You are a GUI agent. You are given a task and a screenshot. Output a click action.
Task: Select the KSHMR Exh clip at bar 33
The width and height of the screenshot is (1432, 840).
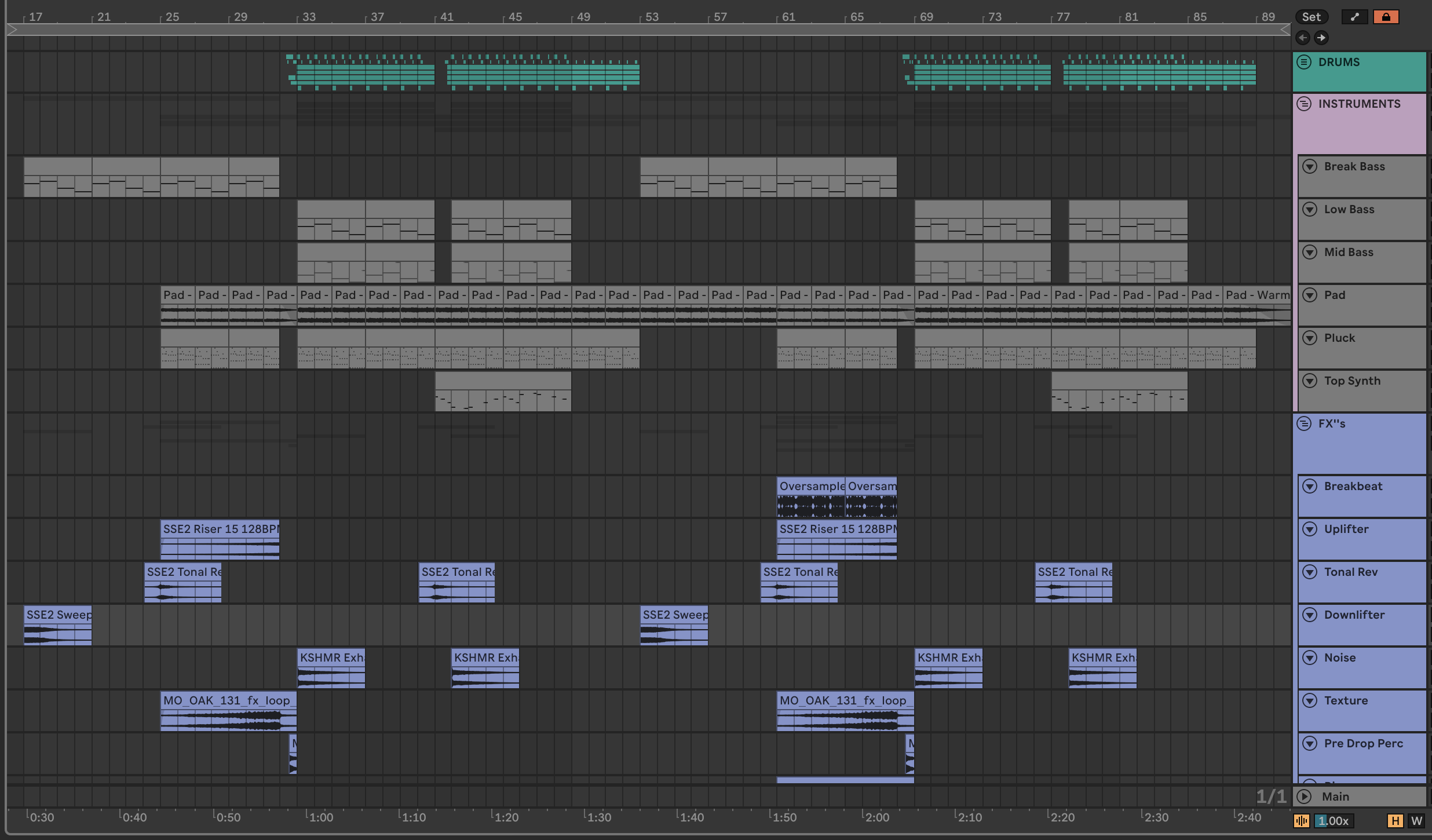pyautogui.click(x=331, y=668)
